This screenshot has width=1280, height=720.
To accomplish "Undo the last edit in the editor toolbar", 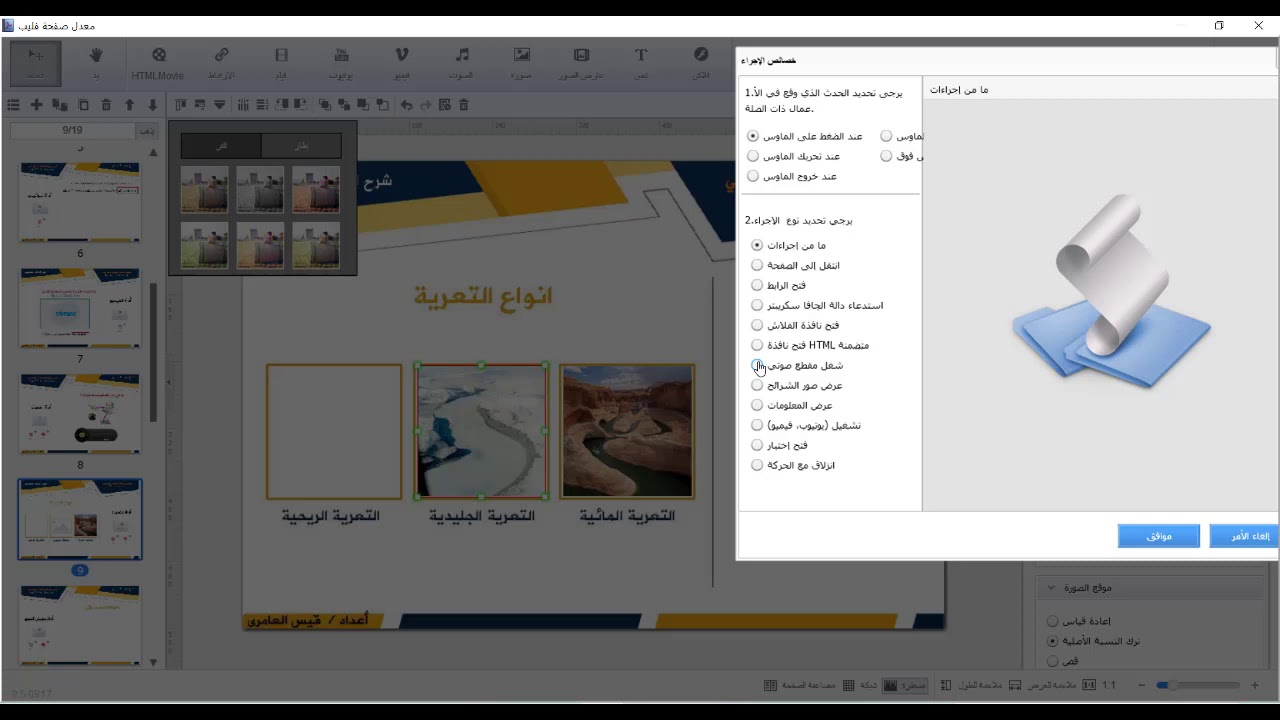I will 406,105.
